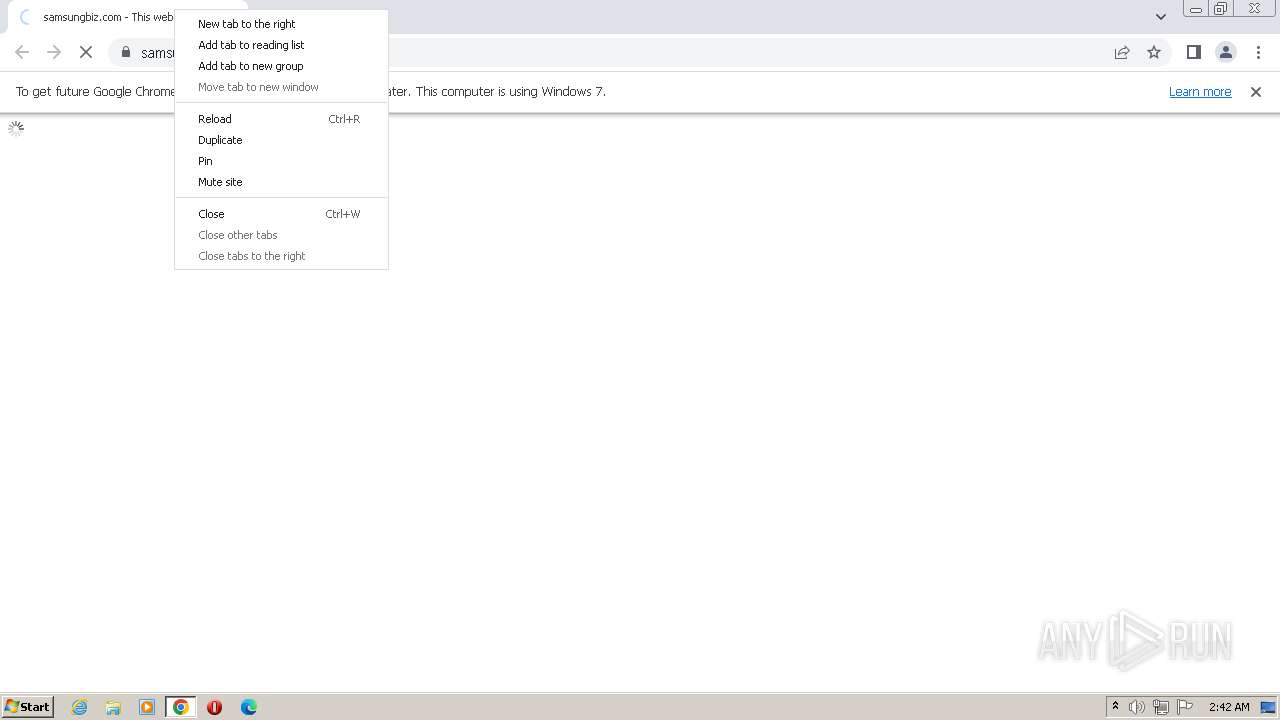
Task: Click the samsungbiz.com tab title
Action: pyautogui.click(x=108, y=17)
